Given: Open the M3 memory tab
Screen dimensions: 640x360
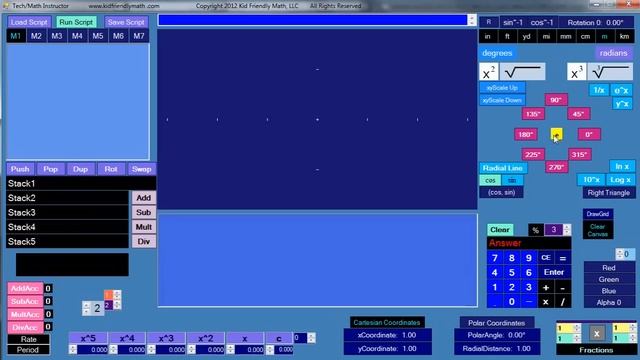Looking at the screenshot, I should (x=57, y=36).
